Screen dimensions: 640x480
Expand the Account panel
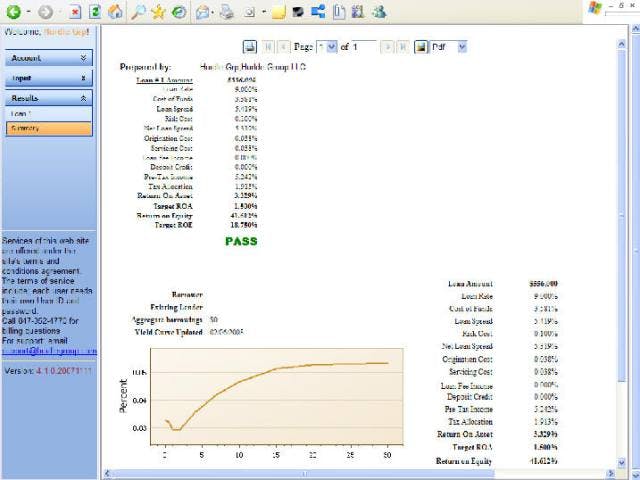[x=83, y=59]
